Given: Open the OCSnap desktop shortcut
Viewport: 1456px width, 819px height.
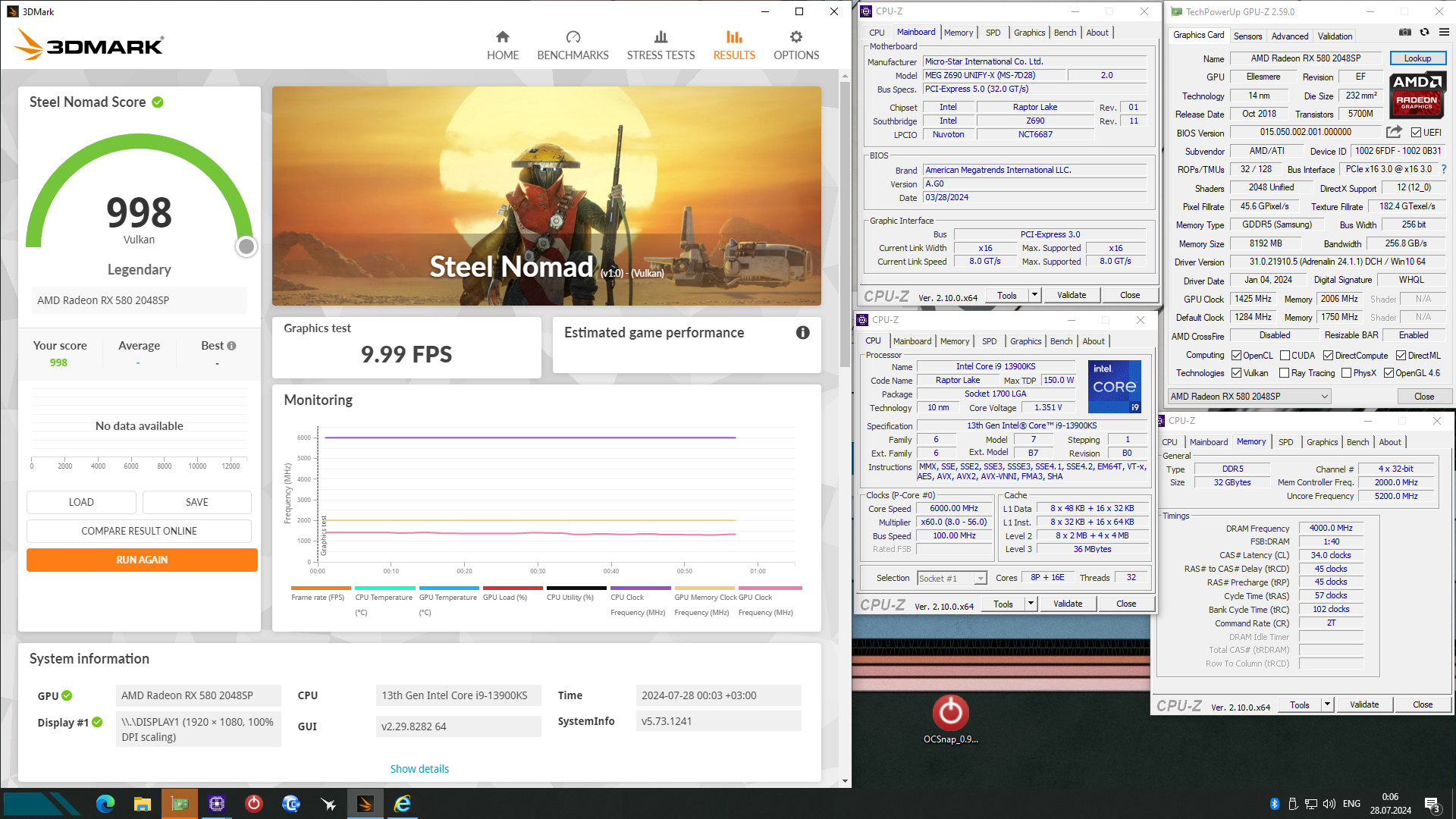Looking at the screenshot, I should 950,719.
